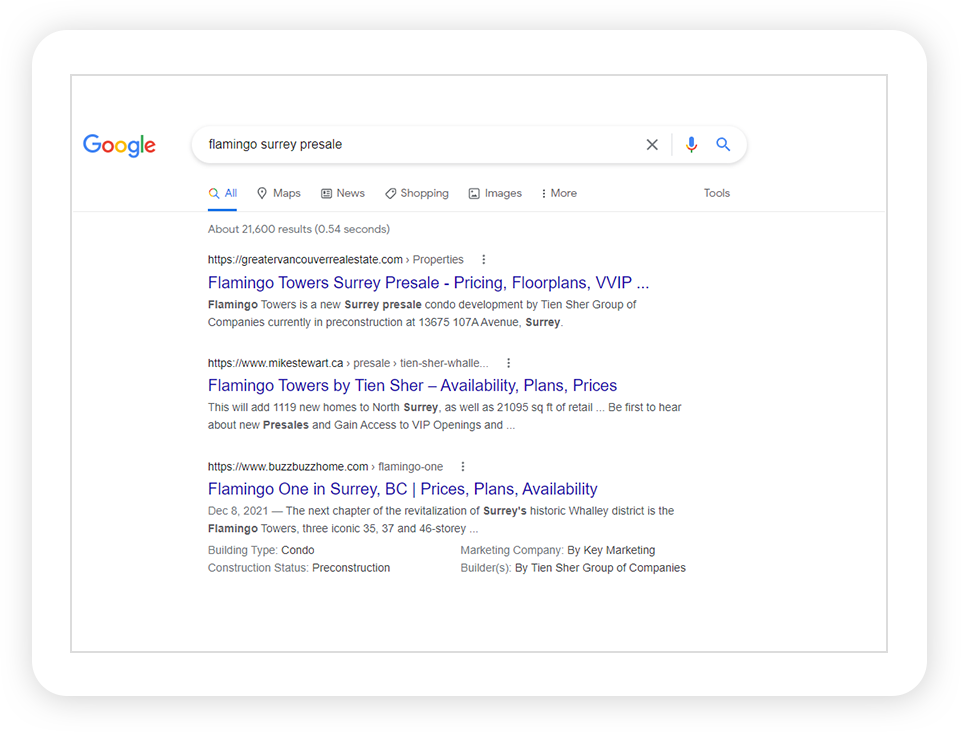Click snippet mentioning 1119 new homes
The height and width of the screenshot is (732, 961).
coord(444,416)
